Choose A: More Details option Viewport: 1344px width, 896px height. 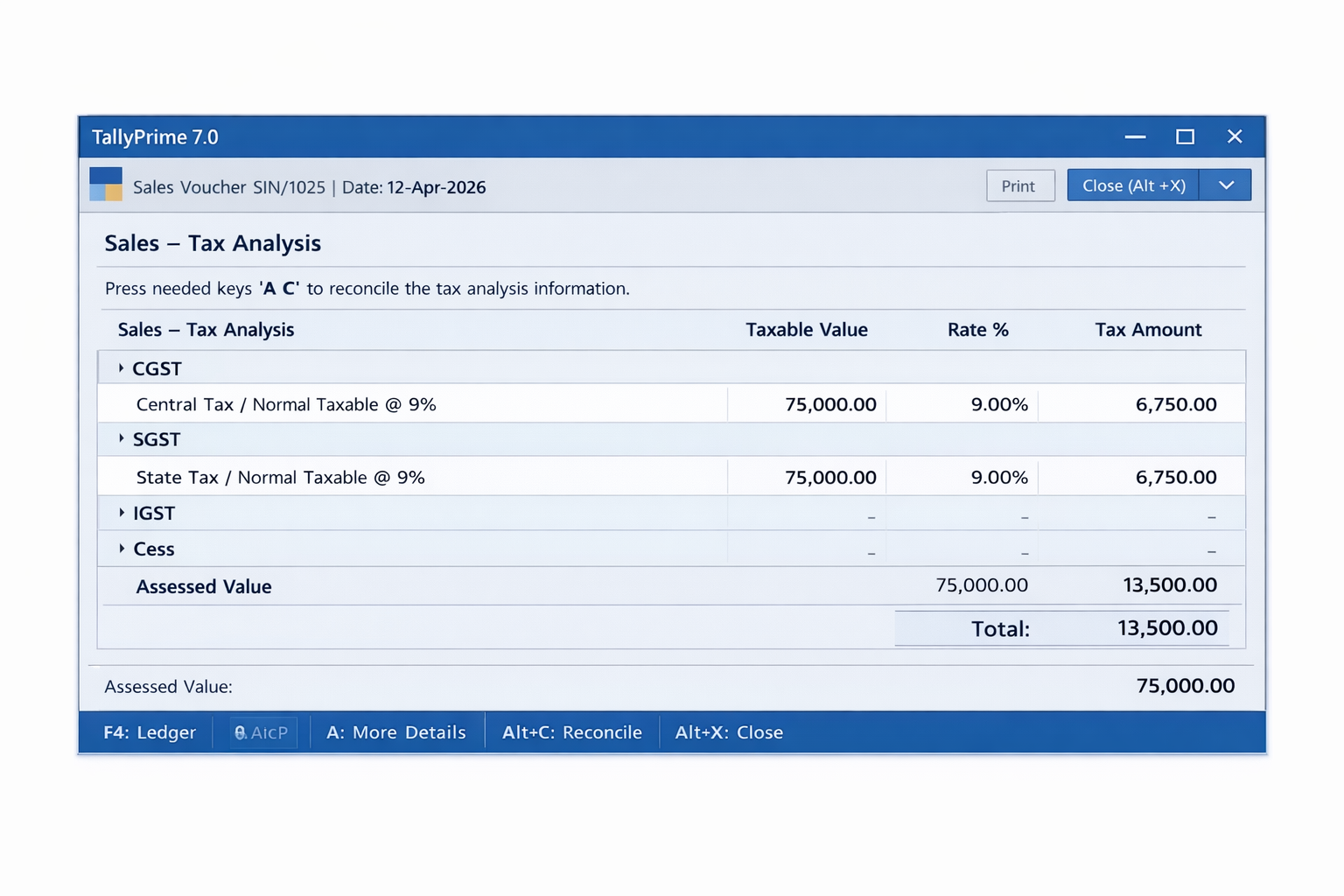(395, 732)
